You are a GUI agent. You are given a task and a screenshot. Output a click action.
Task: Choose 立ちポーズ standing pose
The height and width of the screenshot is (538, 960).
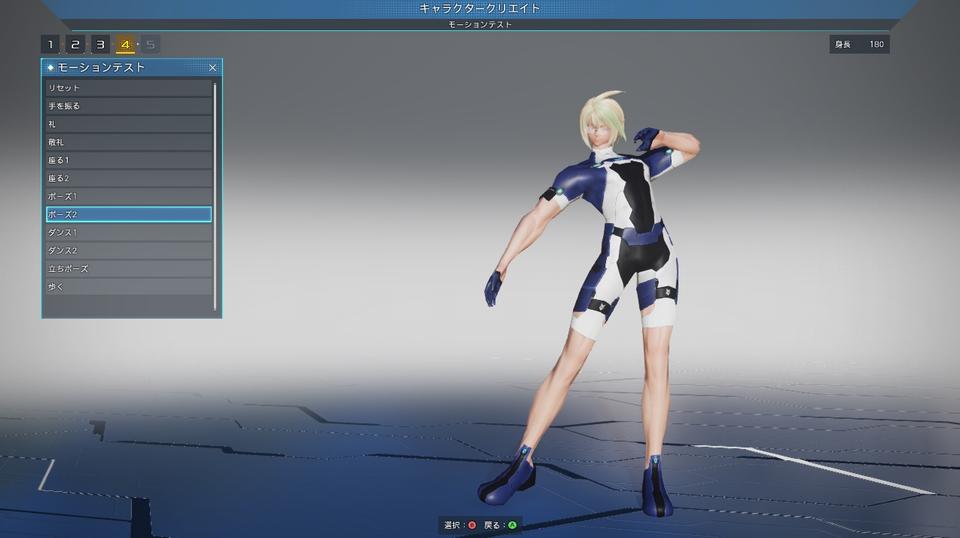(128, 269)
